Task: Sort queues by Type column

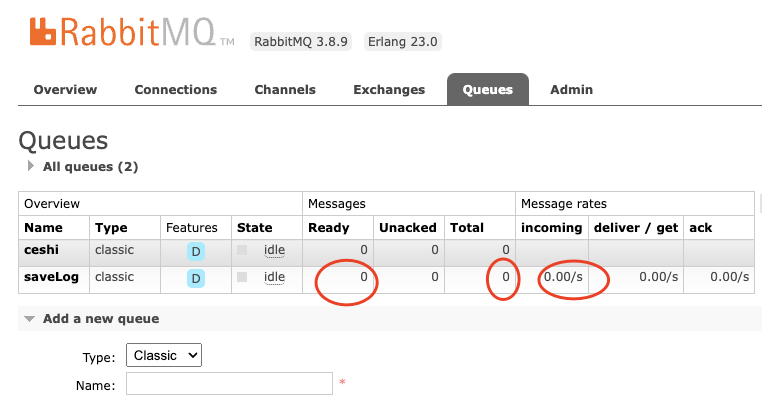Action: click(111, 228)
